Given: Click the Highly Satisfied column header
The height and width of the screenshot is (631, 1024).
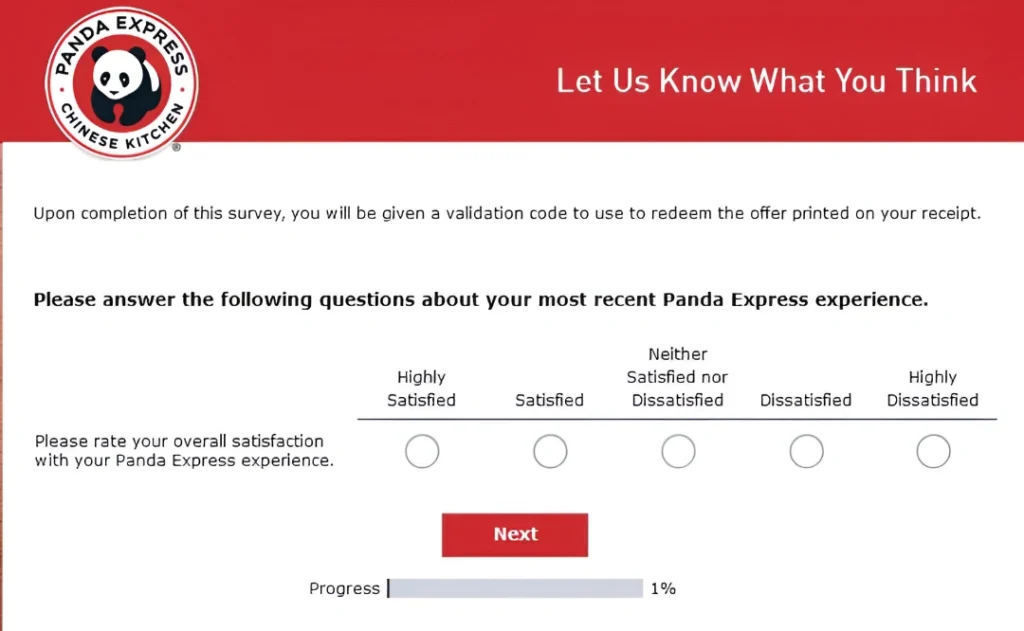Looking at the screenshot, I should click(421, 389).
